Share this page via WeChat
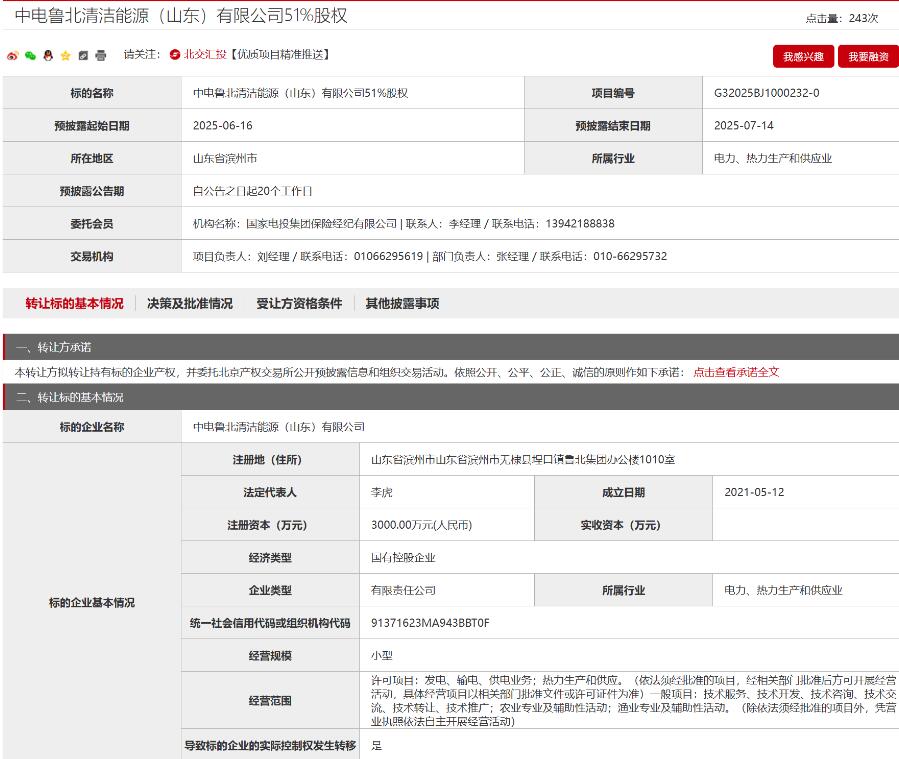Screen dimensions: 899x759 click(x=30, y=56)
